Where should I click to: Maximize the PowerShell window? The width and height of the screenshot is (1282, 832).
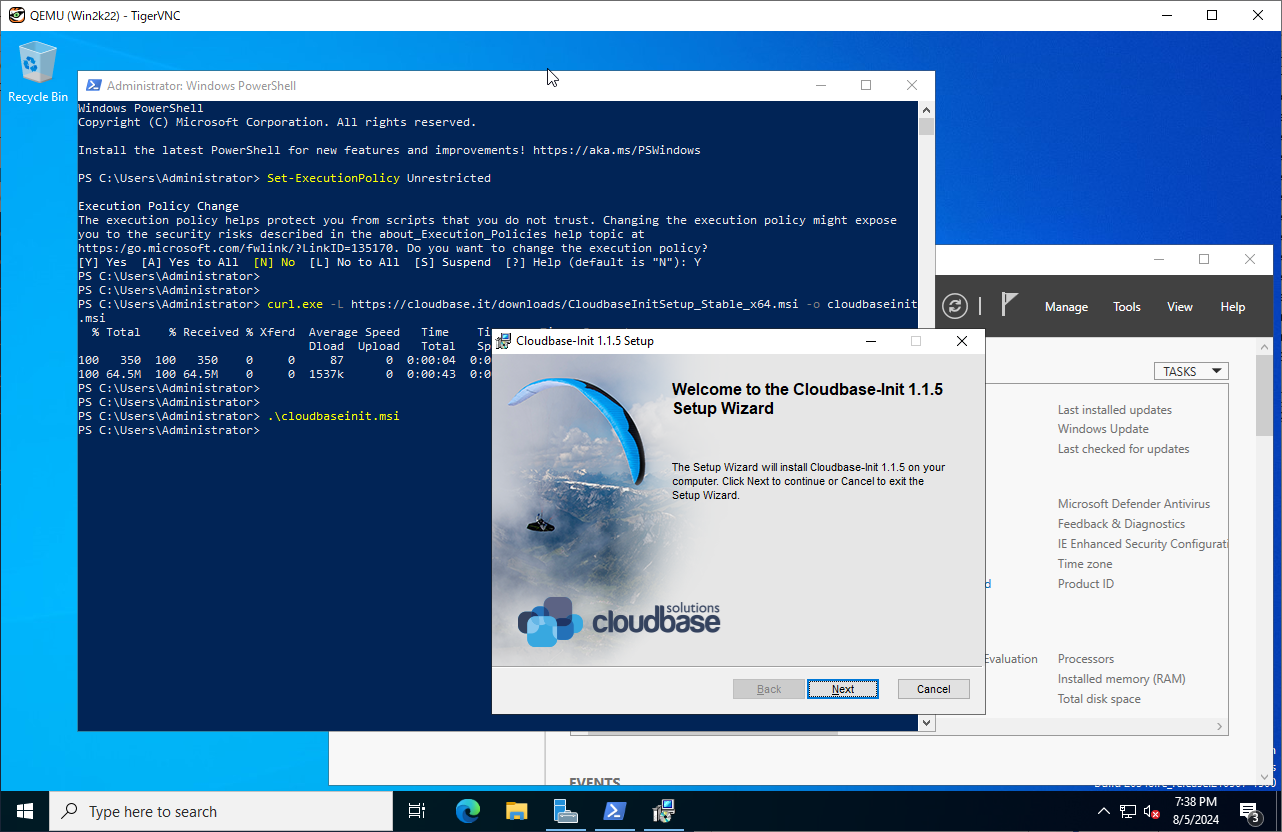(866, 86)
